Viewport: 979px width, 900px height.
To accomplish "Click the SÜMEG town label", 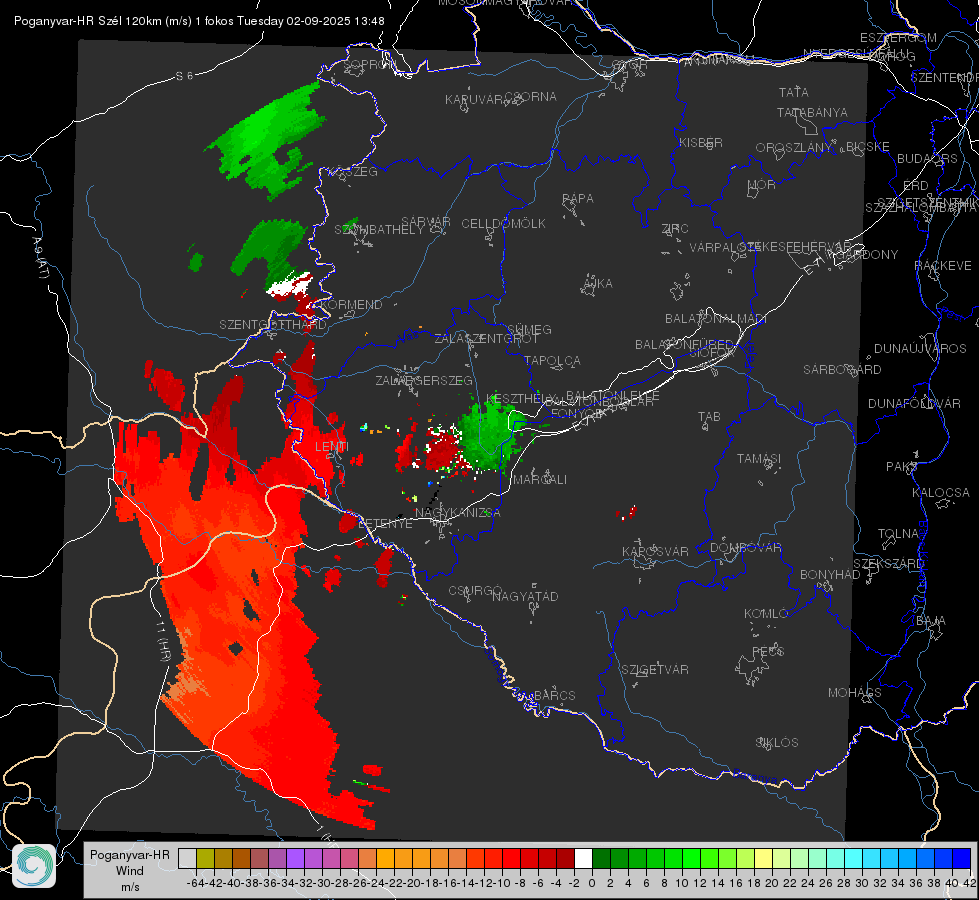I will click(529, 329).
